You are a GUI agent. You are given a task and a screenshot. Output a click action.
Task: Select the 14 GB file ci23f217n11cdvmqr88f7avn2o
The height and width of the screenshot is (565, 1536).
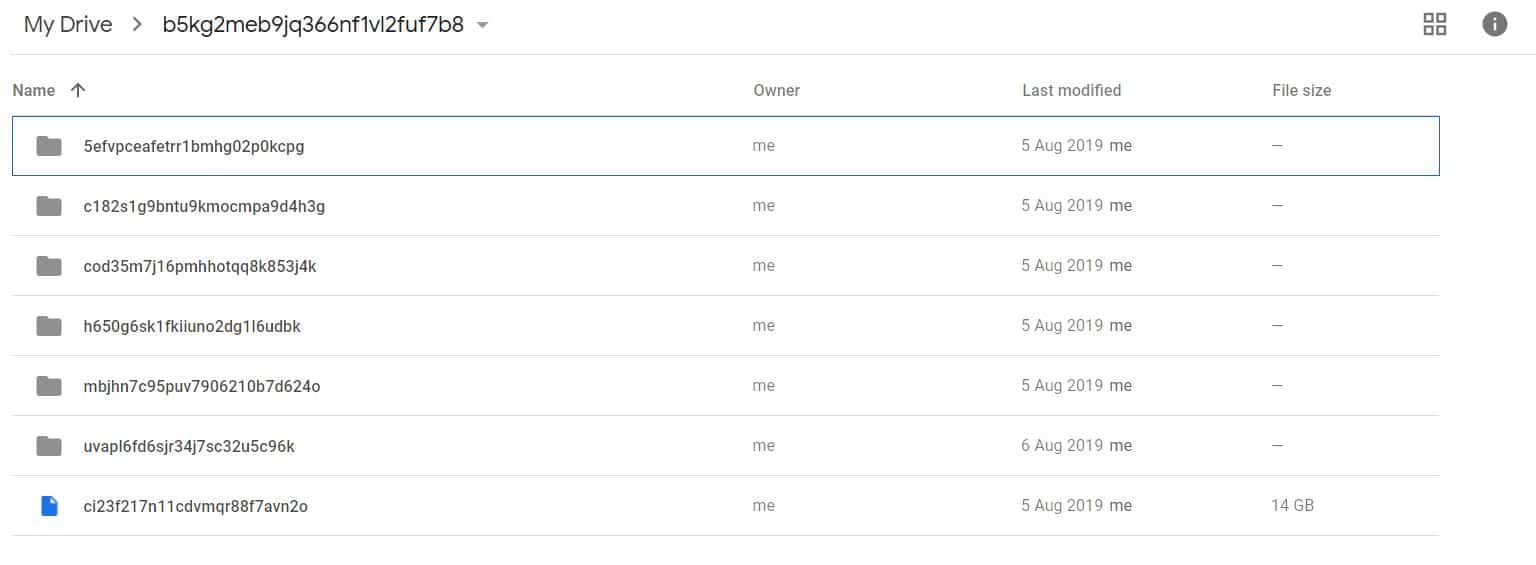pyautogui.click(x=726, y=506)
